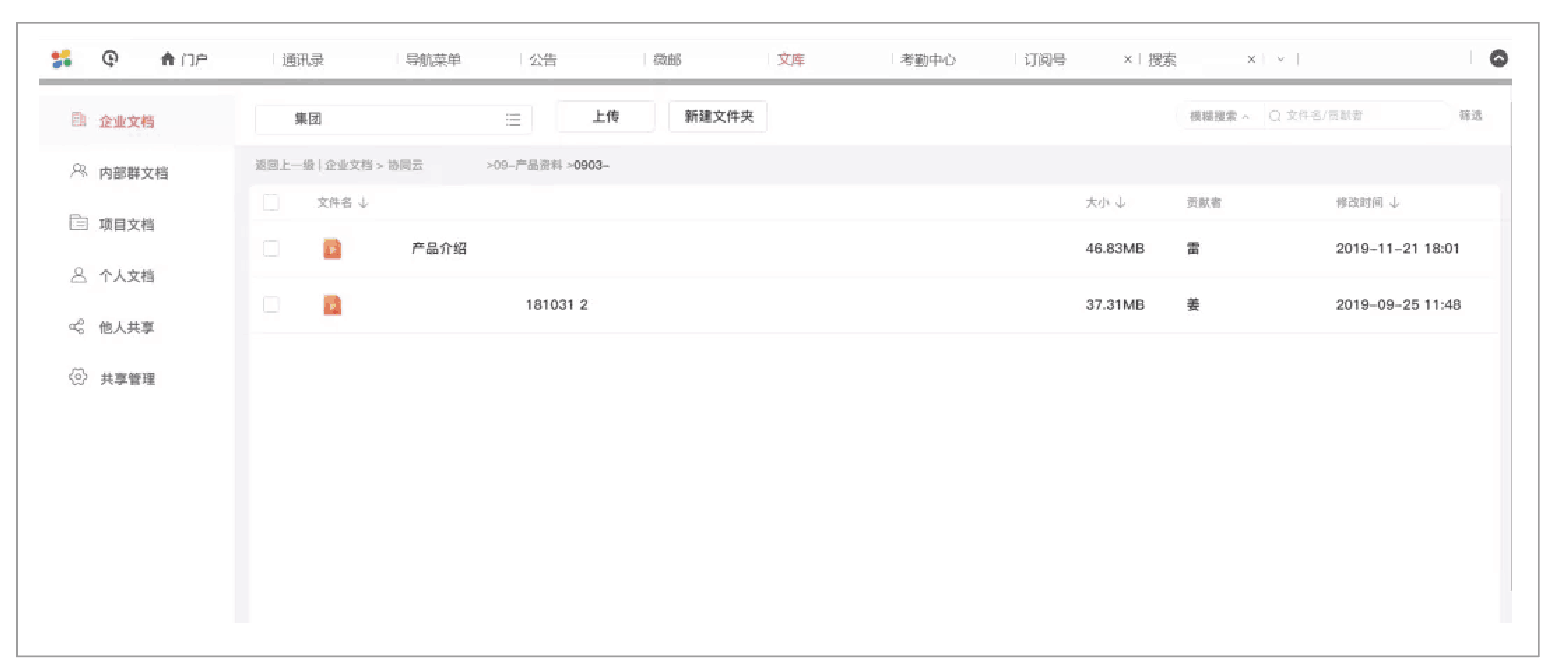Screen dimensions: 1552x672
Task: Check the checkbox next to 181031 2
Action: coord(271,305)
